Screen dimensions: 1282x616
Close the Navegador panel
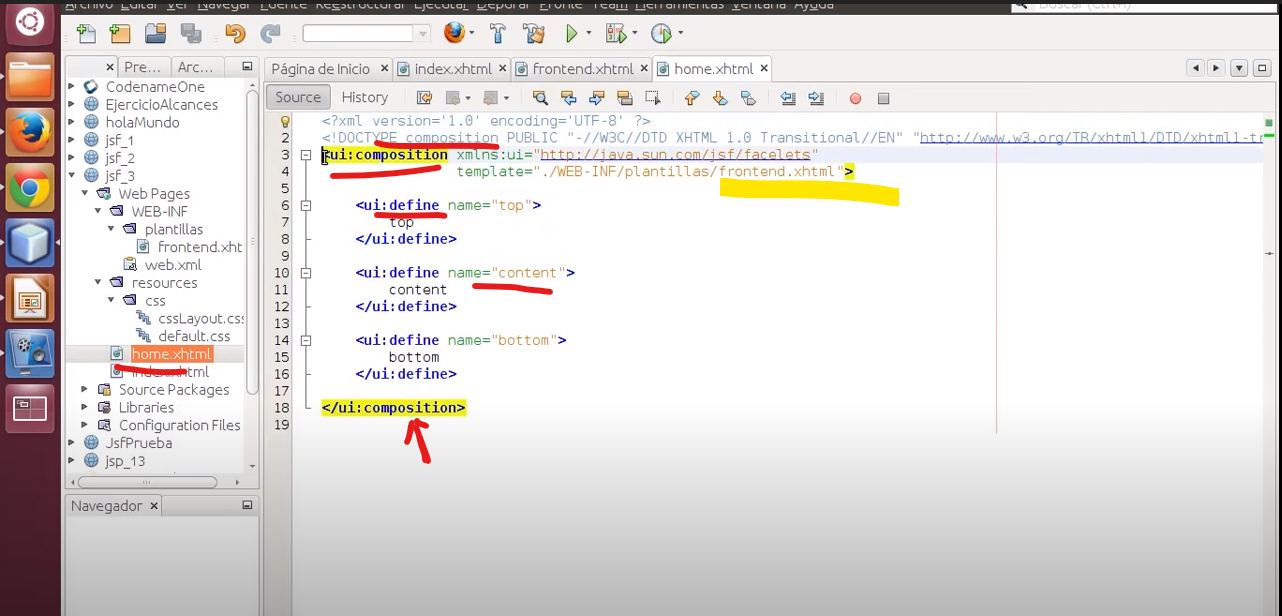[154, 506]
